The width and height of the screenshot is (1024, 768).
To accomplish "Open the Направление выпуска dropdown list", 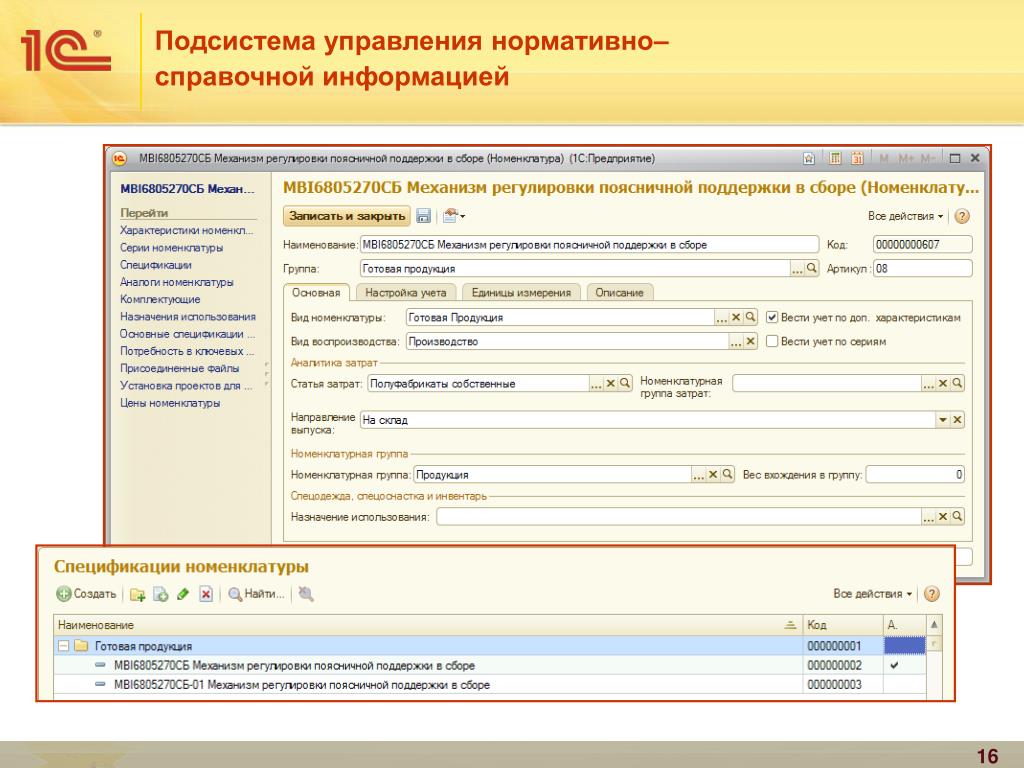I will tap(943, 420).
